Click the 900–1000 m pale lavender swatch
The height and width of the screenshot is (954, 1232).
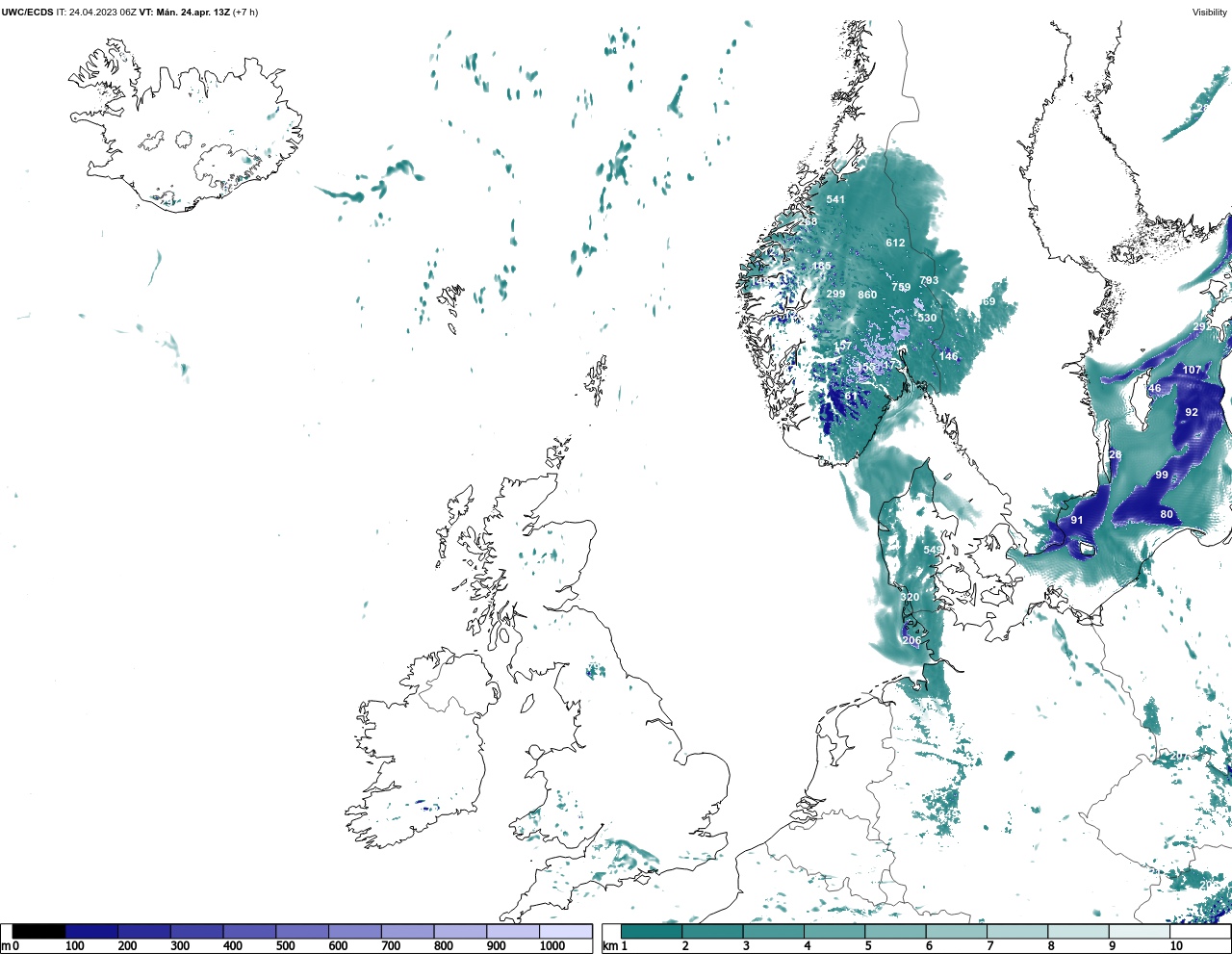513,932
